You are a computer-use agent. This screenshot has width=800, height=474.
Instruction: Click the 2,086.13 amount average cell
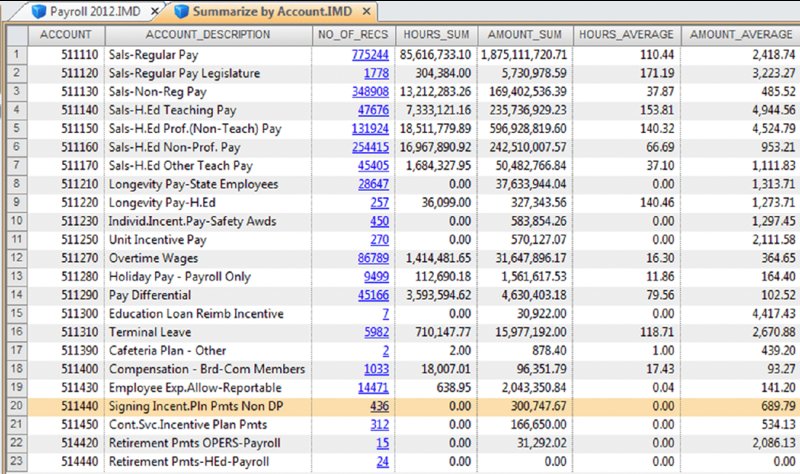[x=741, y=443]
